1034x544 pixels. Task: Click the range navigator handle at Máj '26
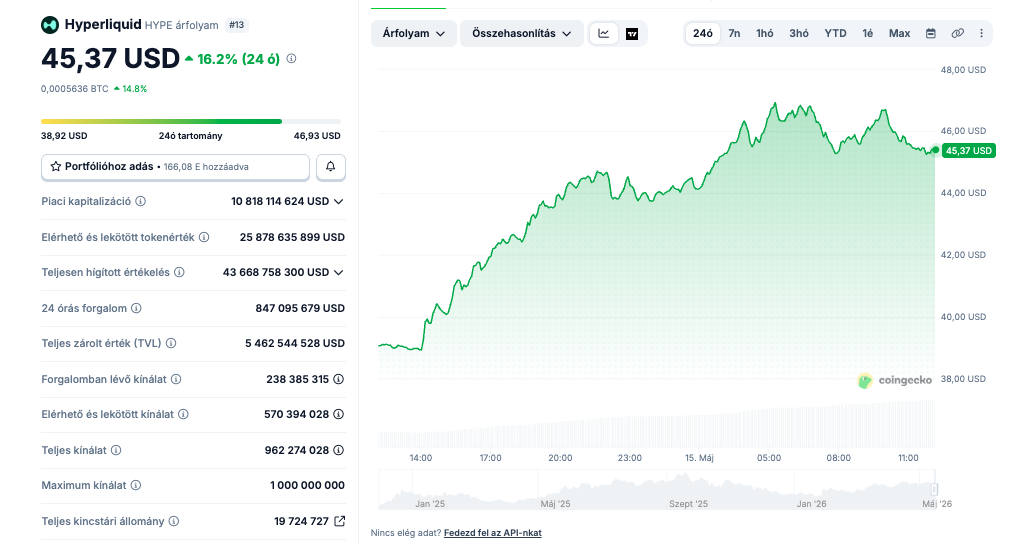point(934,489)
